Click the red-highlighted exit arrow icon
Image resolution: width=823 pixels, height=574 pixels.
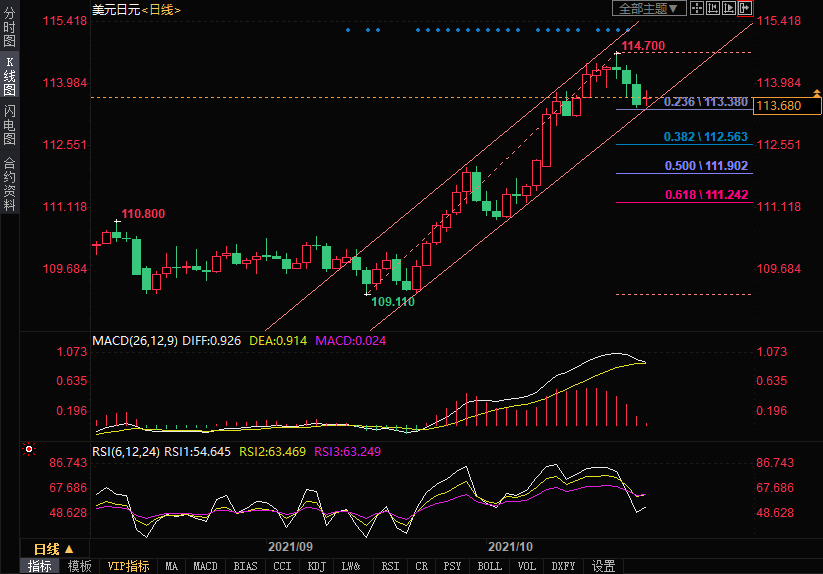pyautogui.click(x=745, y=8)
